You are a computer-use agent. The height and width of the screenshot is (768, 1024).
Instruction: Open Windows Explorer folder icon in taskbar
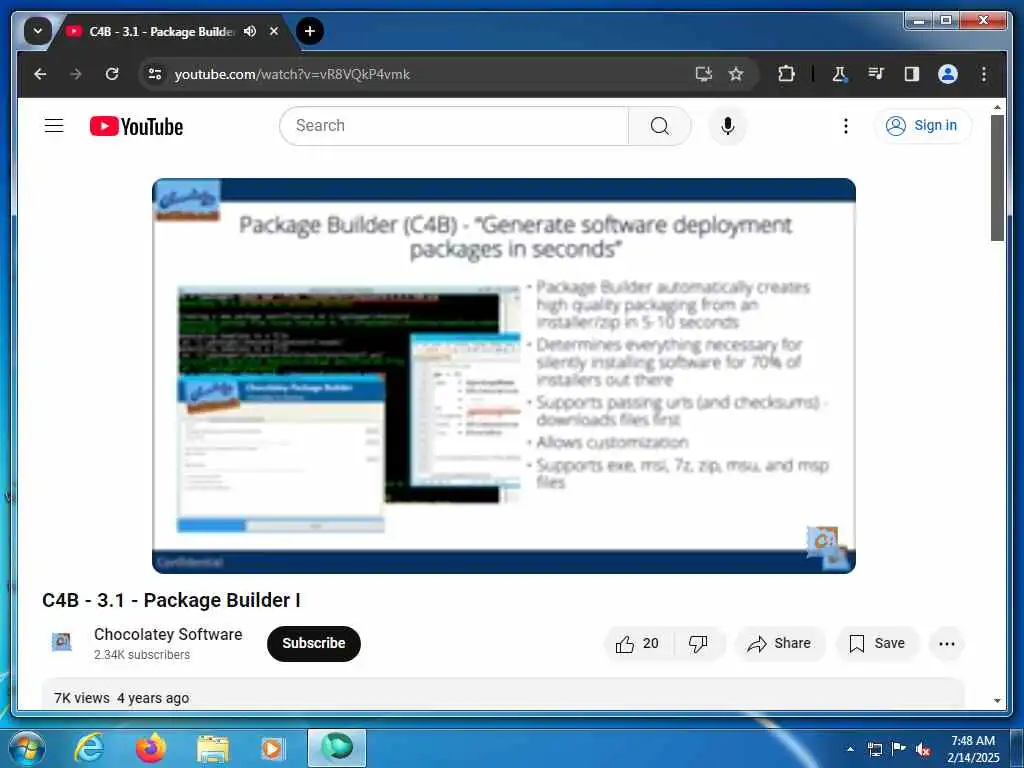[213, 748]
